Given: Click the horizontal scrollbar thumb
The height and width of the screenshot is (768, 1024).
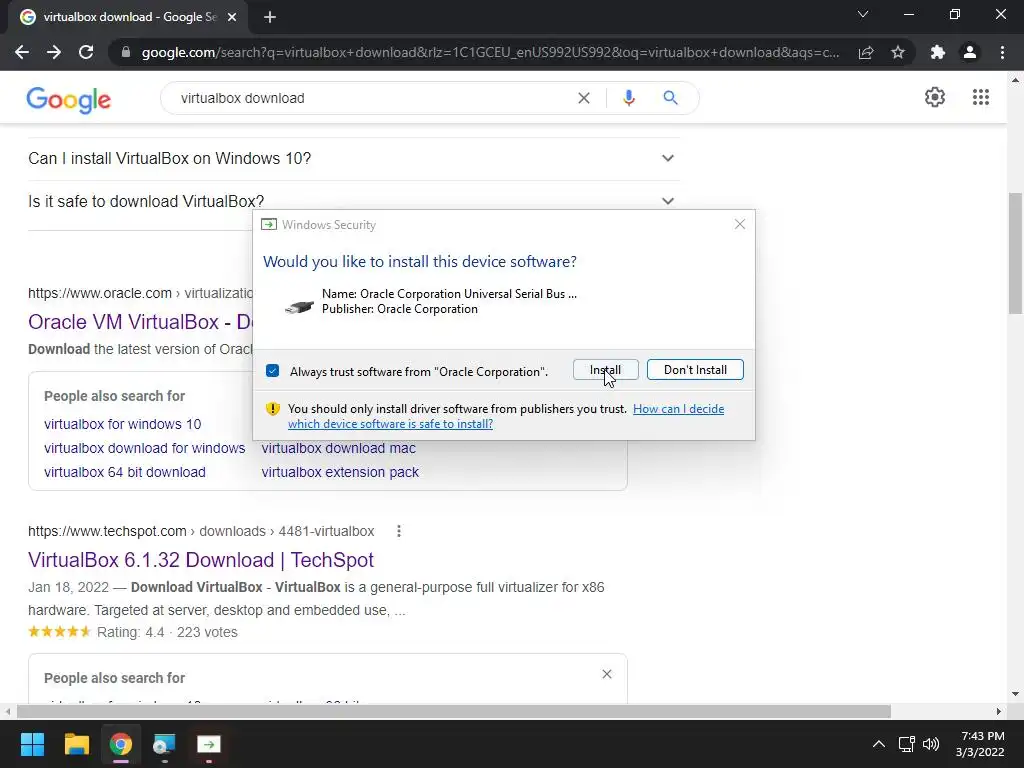Looking at the screenshot, I should (454, 711).
